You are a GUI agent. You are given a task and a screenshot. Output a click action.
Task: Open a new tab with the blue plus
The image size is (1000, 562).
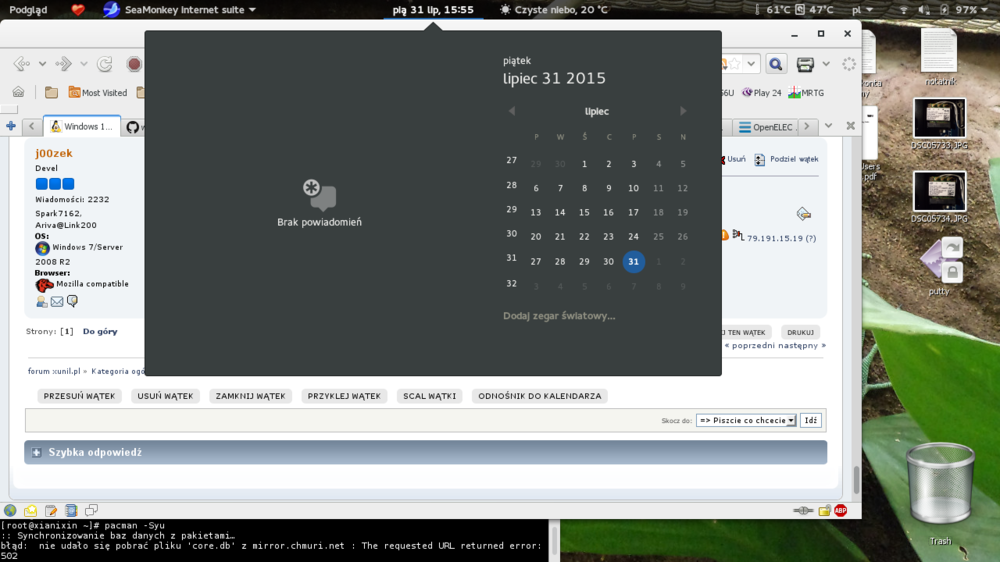click(11, 126)
